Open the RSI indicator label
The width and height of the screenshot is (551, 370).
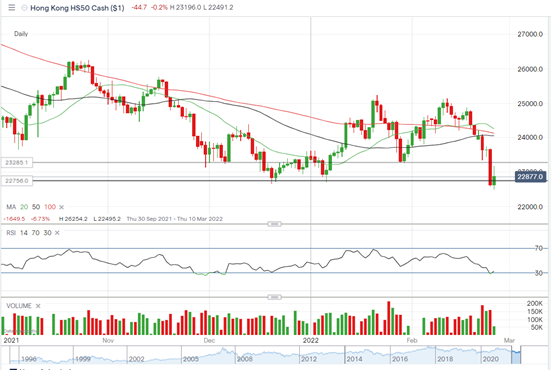(x=11, y=233)
